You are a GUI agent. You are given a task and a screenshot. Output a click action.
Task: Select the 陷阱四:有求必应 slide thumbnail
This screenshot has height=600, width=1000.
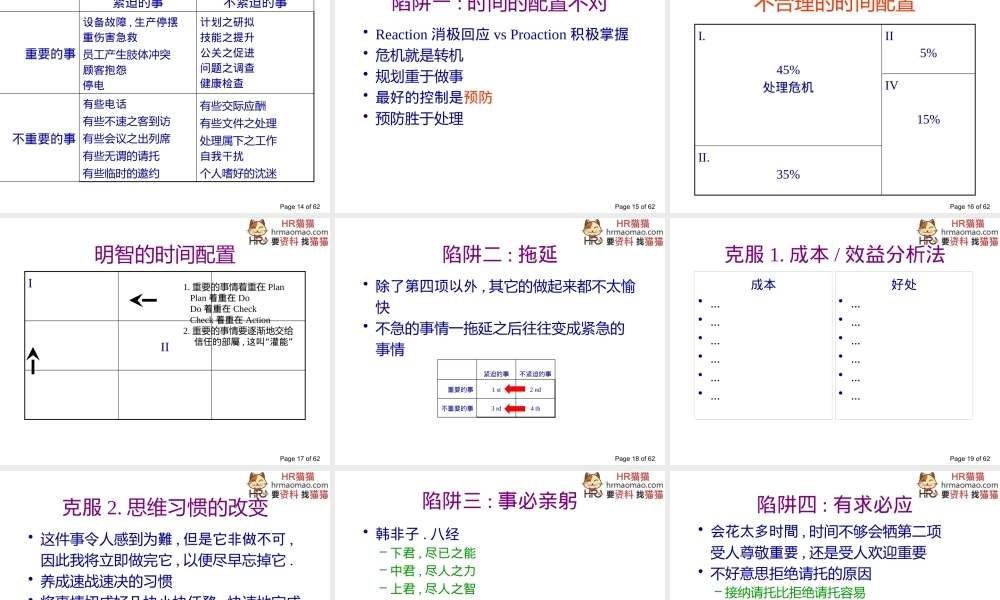pos(835,536)
